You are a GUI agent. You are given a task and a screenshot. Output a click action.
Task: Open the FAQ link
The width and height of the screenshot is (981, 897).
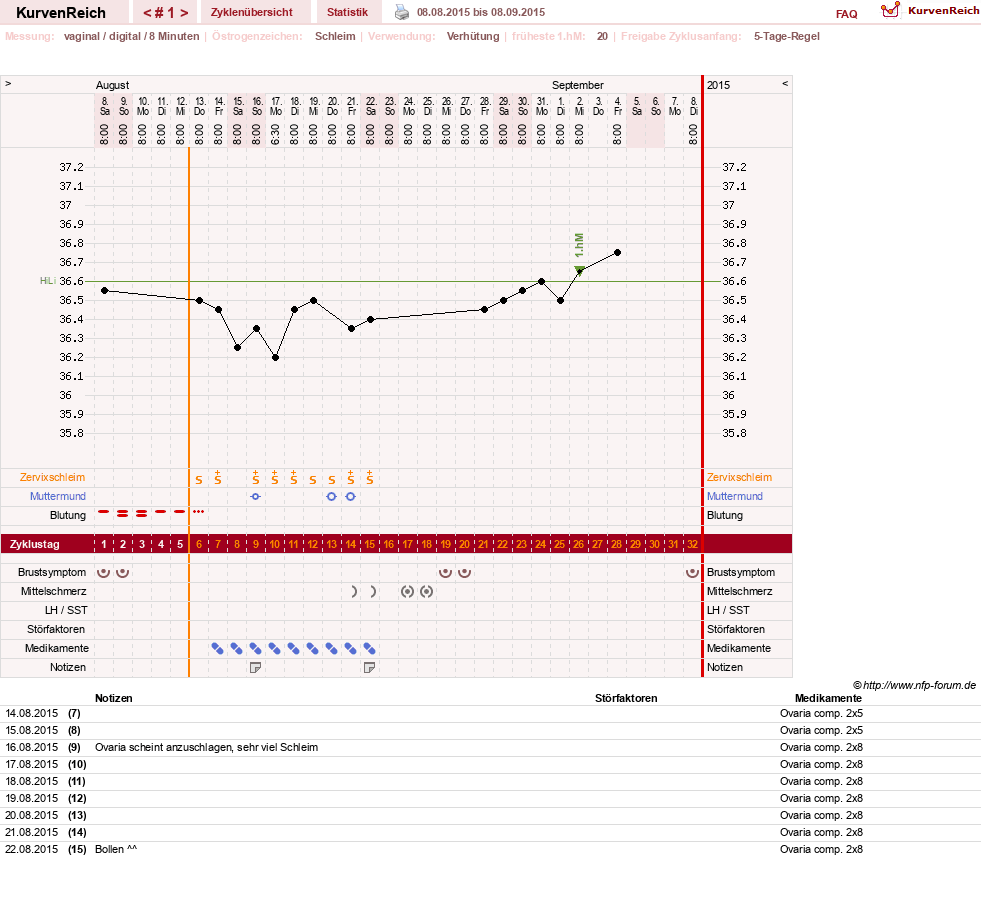846,14
